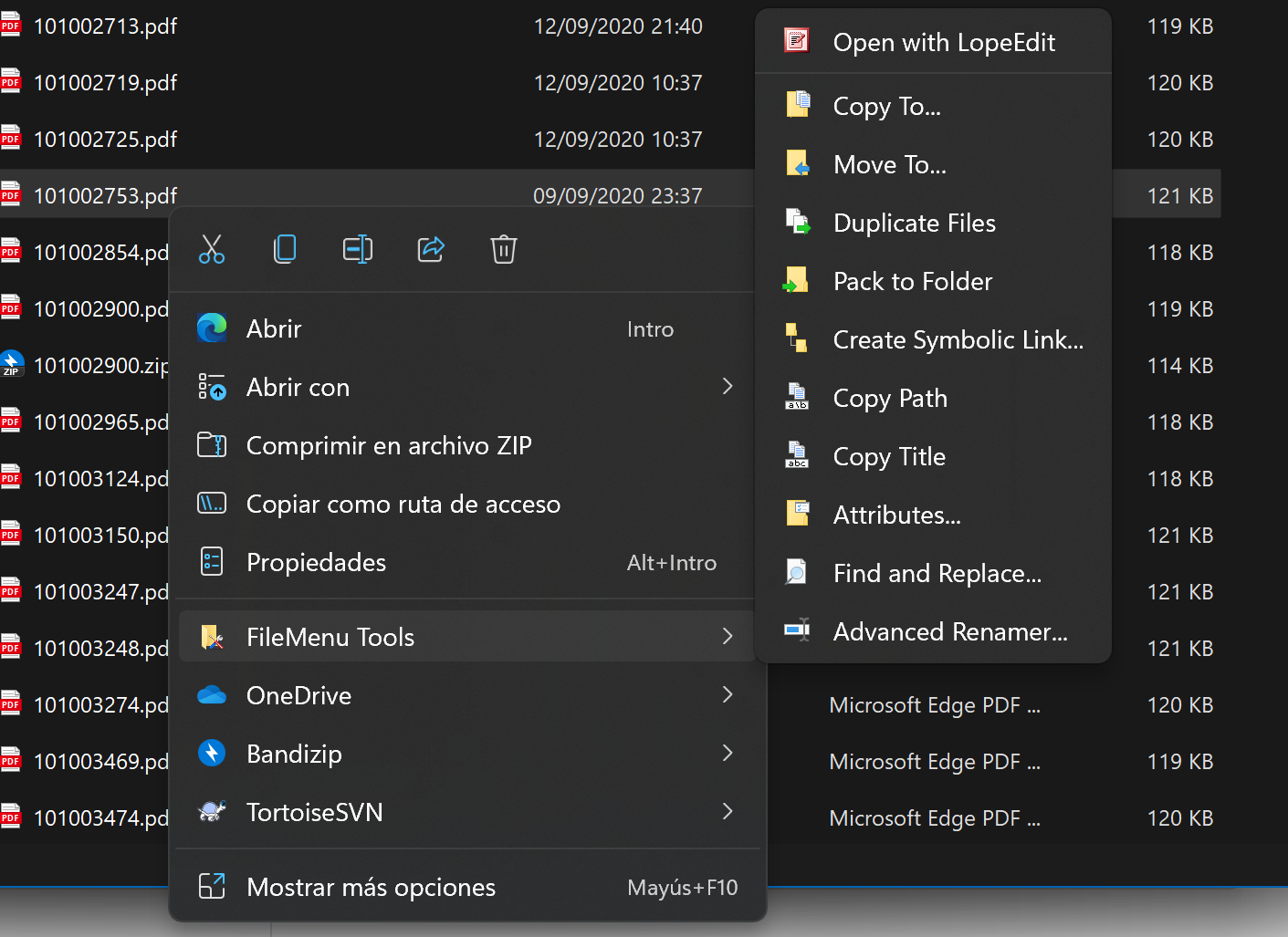Expand the FileMenu Tools submenu arrow
The height and width of the screenshot is (937, 1288).
[728, 637]
